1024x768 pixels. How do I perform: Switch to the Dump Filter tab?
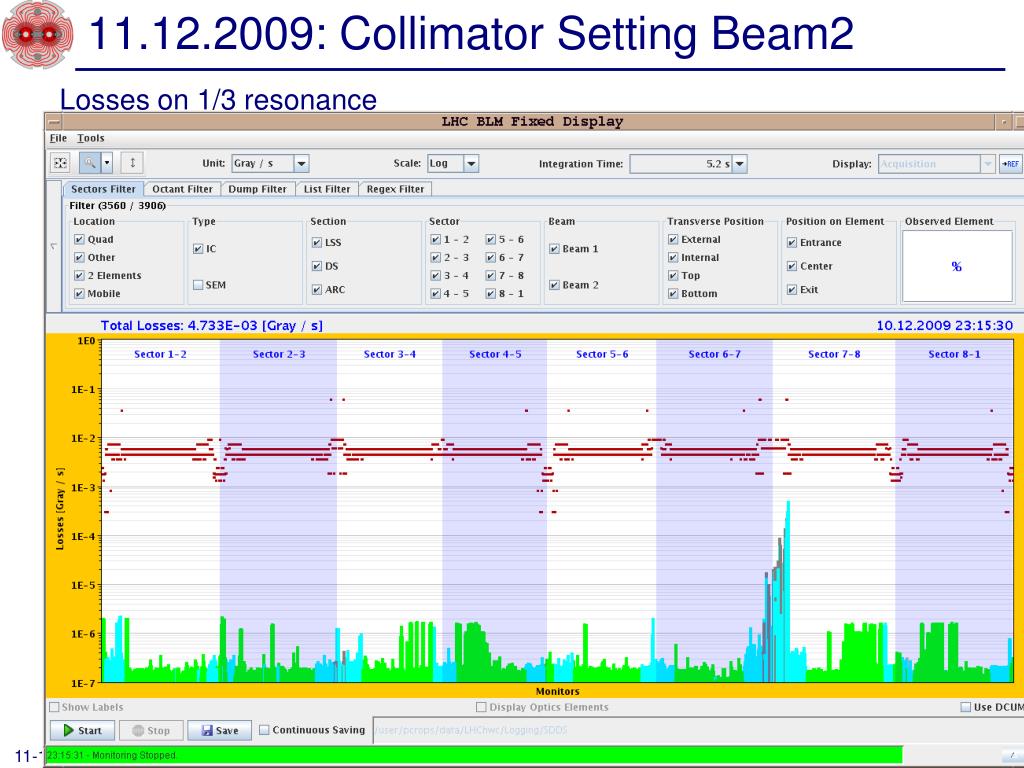(x=257, y=189)
